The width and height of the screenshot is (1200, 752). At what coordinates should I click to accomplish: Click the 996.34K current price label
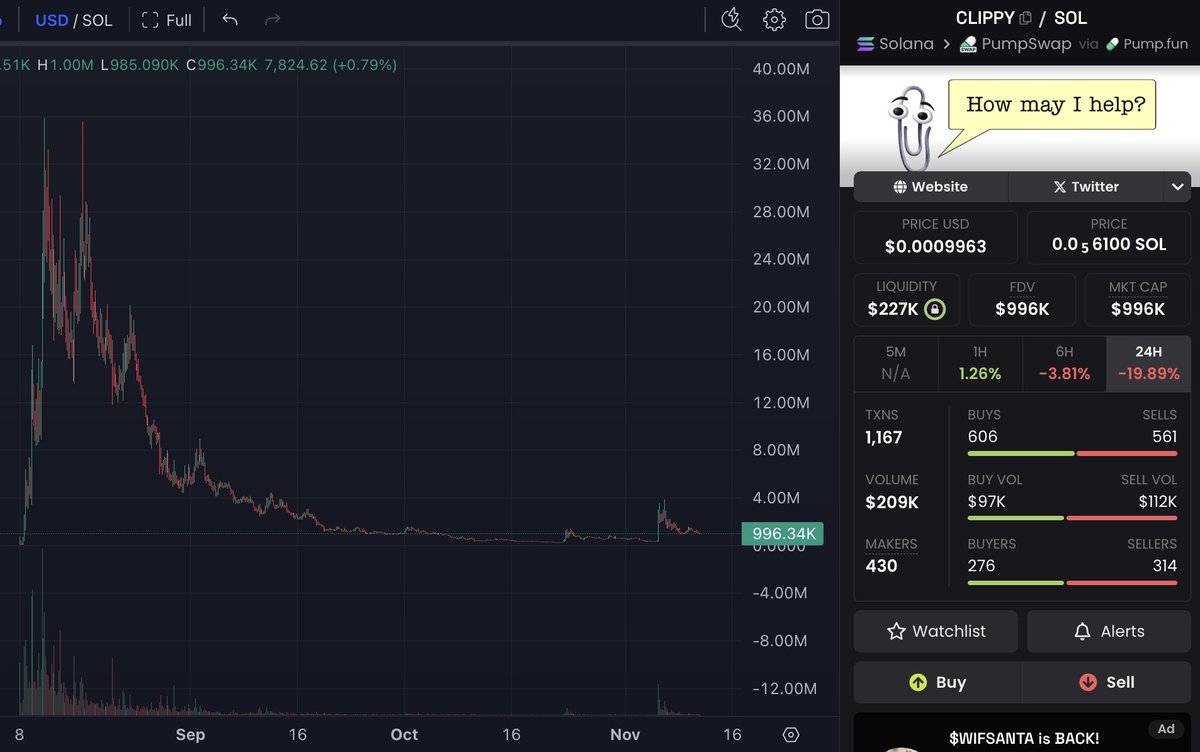coord(781,534)
